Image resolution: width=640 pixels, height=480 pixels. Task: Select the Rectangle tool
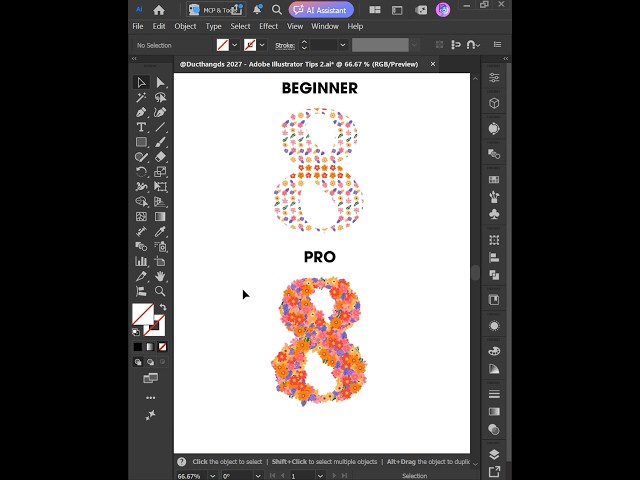click(x=141, y=142)
